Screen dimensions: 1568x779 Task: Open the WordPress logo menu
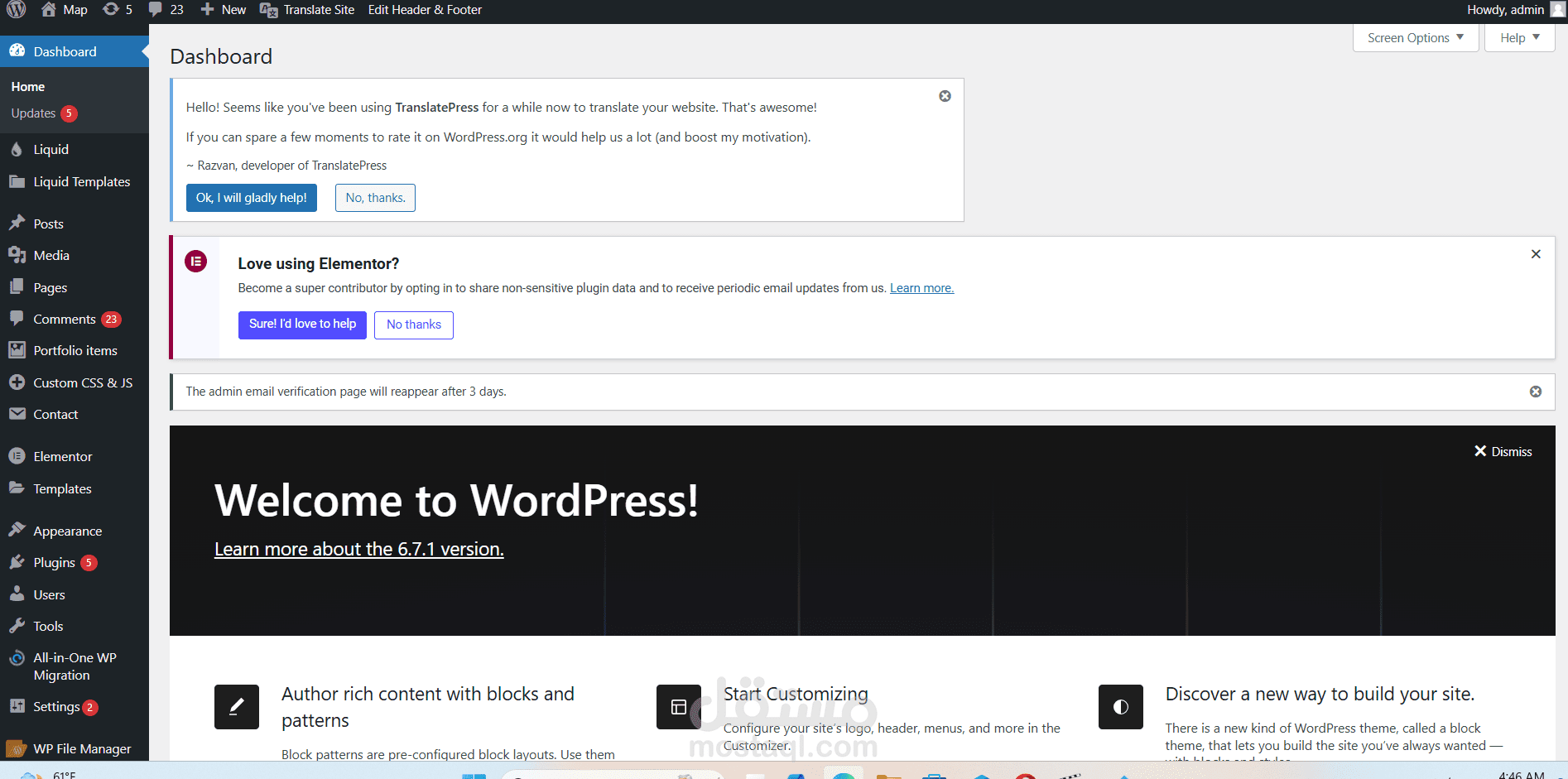click(17, 10)
